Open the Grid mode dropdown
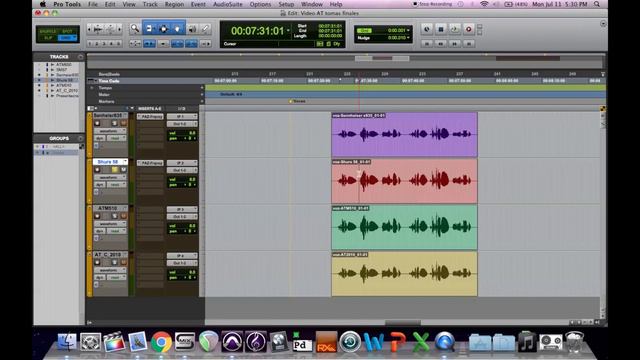The height and width of the screenshot is (360, 640). [67, 38]
